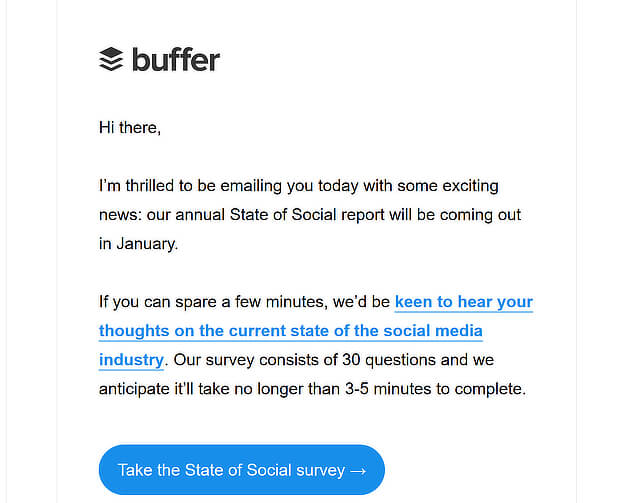The width and height of the screenshot is (620, 503).
Task: Click the 'news: our annual' text
Action: [x=162, y=215]
